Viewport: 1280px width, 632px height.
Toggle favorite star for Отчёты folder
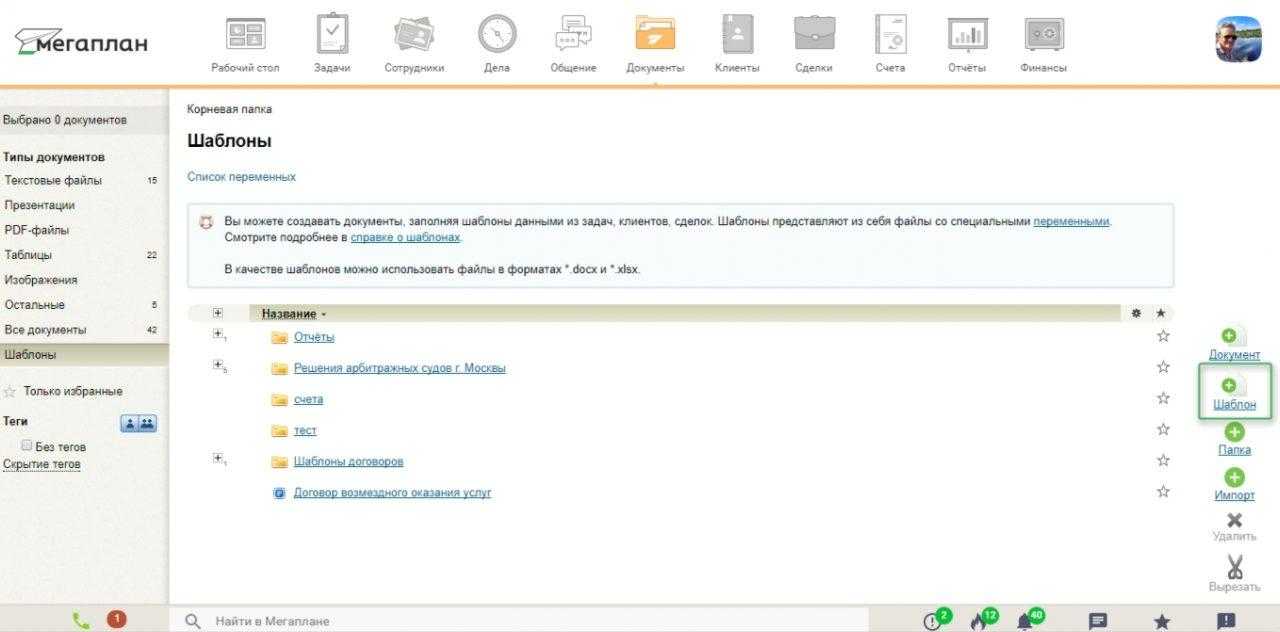(x=1163, y=337)
